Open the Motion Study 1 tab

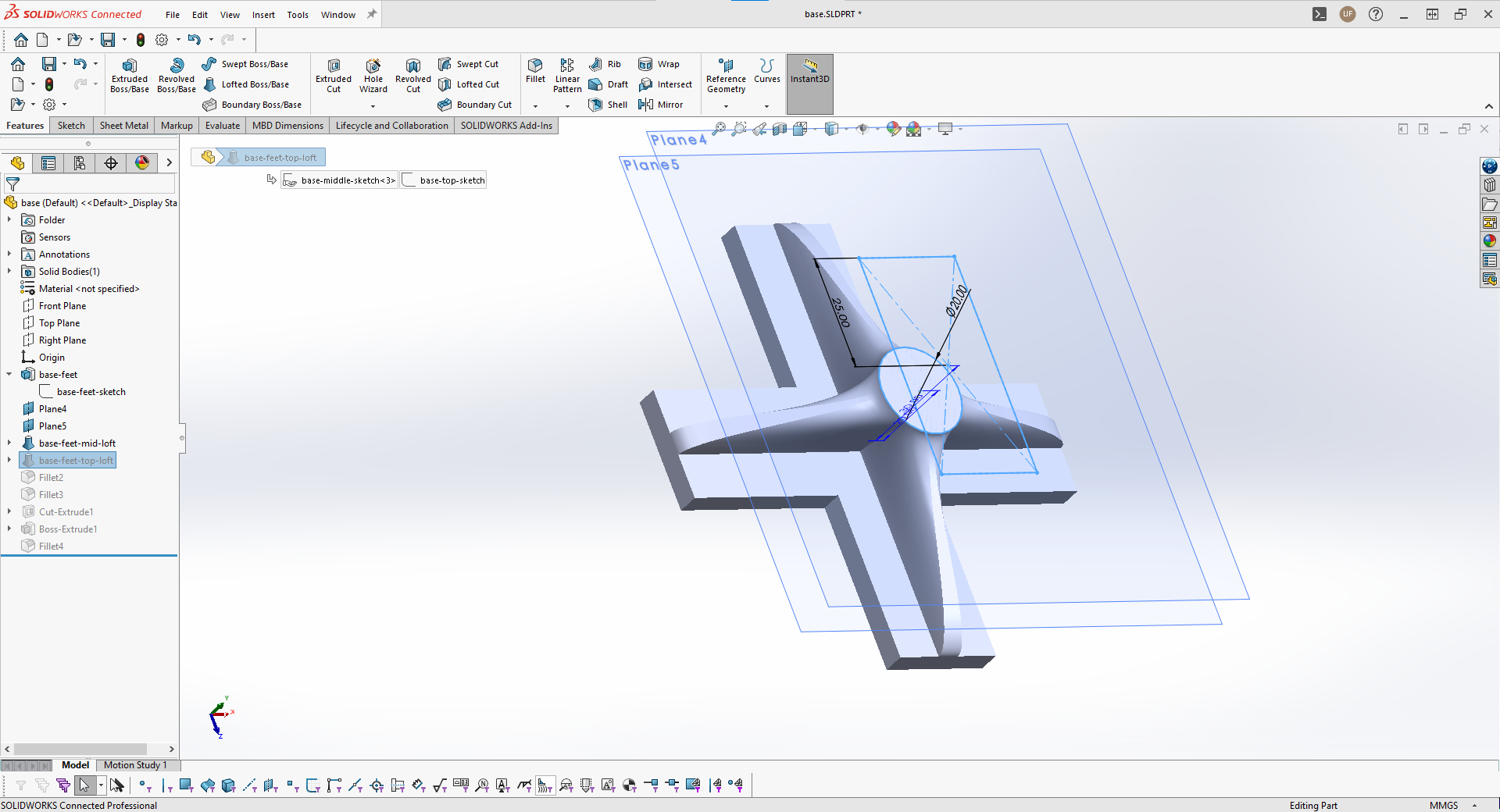coord(135,765)
